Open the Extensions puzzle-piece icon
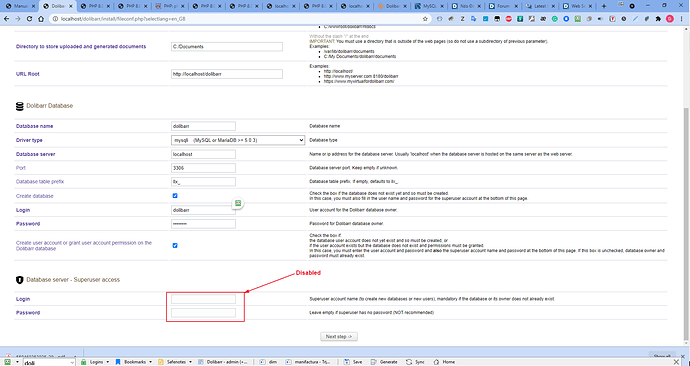 pyautogui.click(x=658, y=19)
